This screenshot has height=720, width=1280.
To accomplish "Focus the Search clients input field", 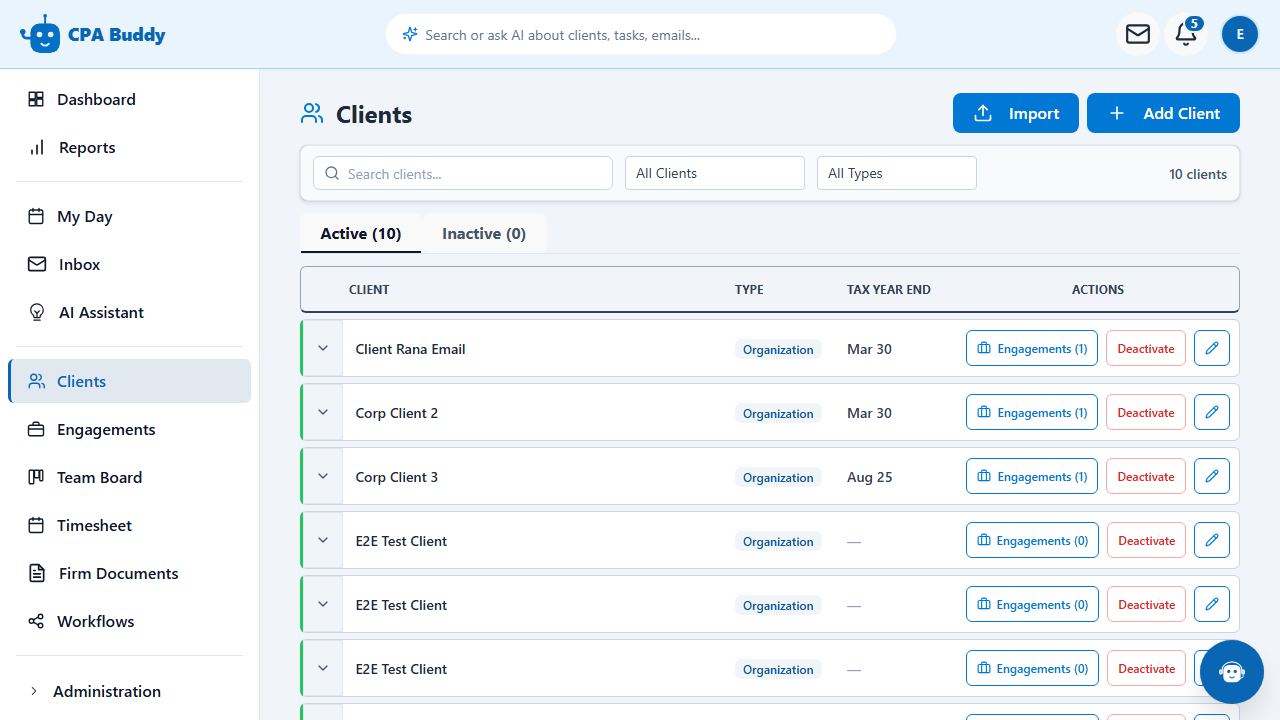I will tap(463, 173).
